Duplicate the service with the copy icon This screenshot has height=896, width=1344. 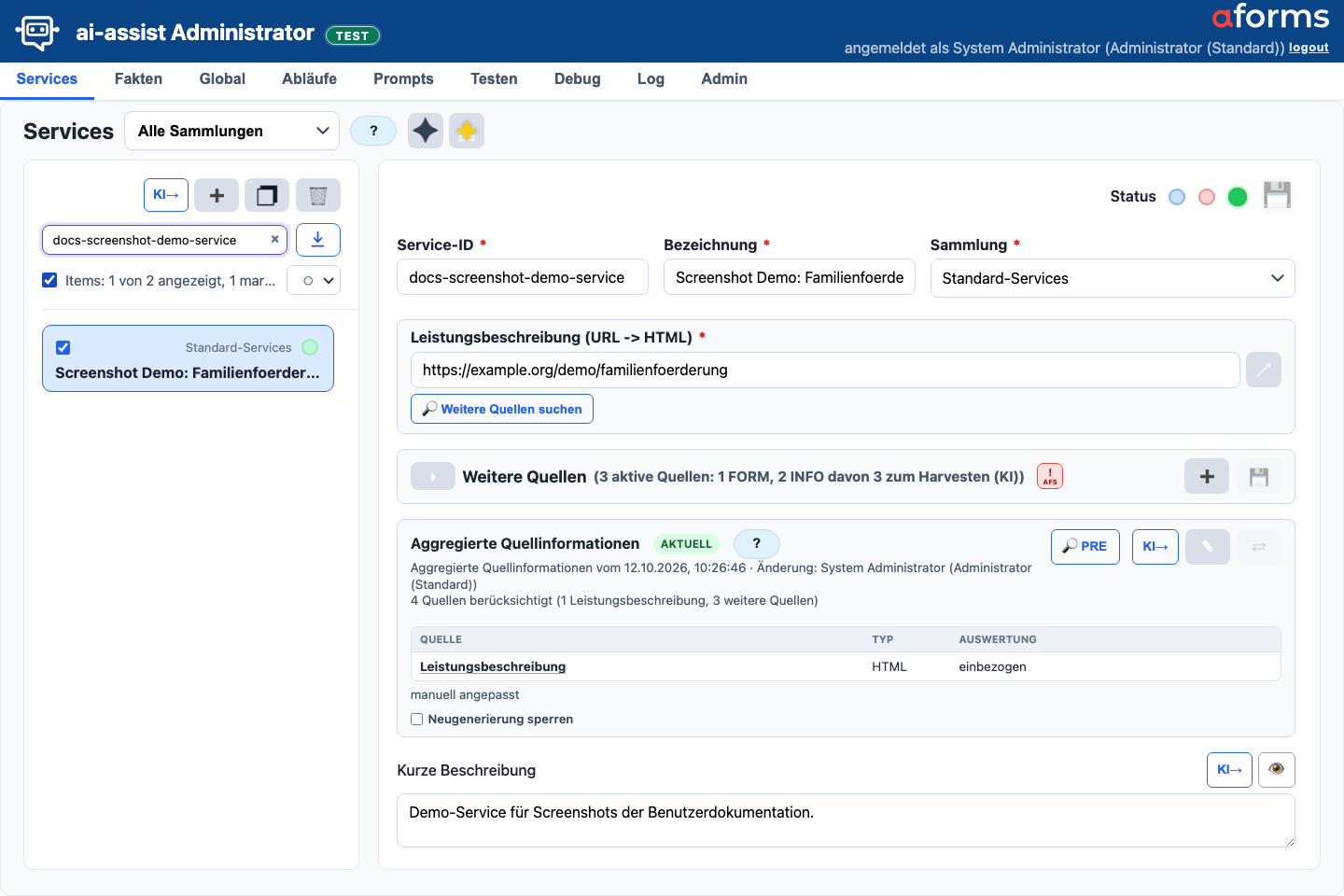pyautogui.click(x=267, y=195)
